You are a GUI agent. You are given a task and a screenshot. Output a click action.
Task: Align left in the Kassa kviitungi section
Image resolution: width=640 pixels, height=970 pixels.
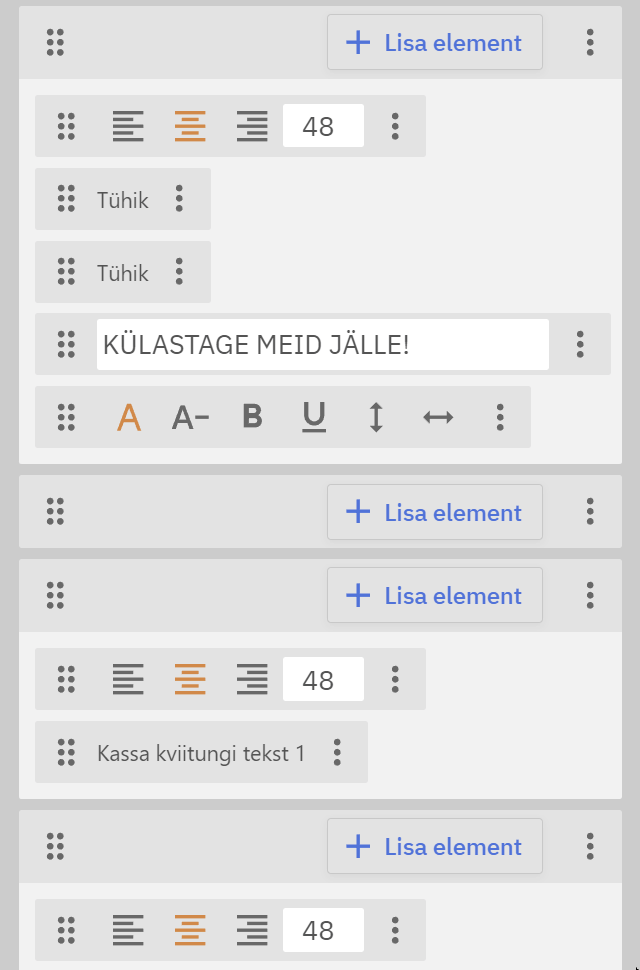pyautogui.click(x=128, y=679)
